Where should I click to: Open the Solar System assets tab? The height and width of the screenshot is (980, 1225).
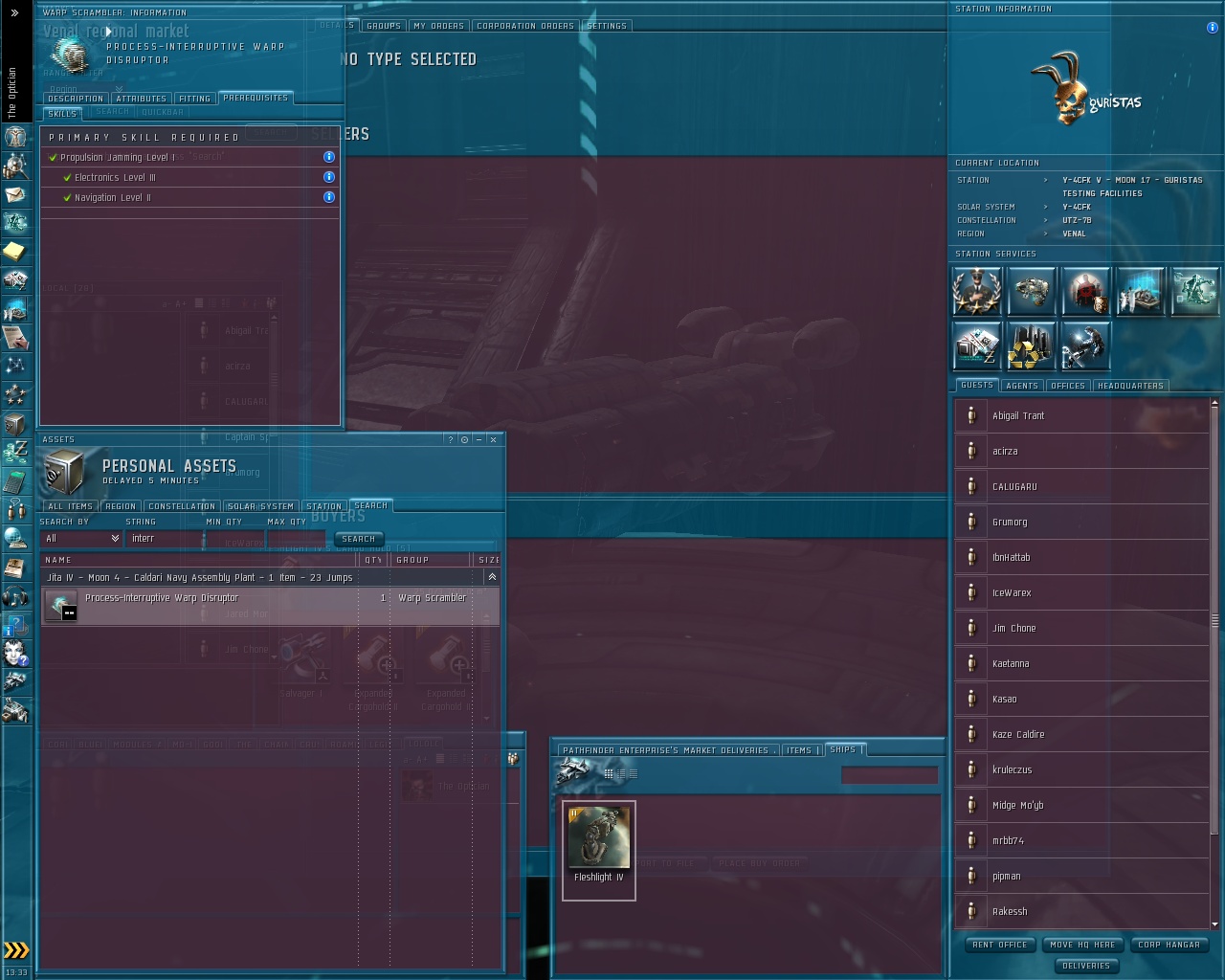[261, 506]
